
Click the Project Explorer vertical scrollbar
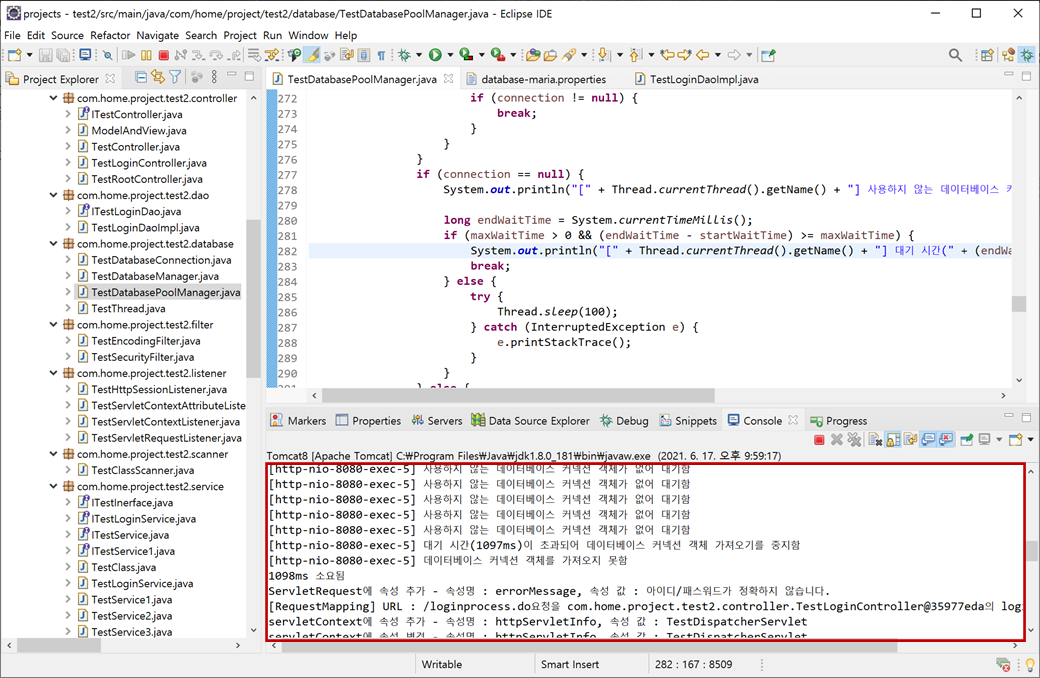[253, 299]
